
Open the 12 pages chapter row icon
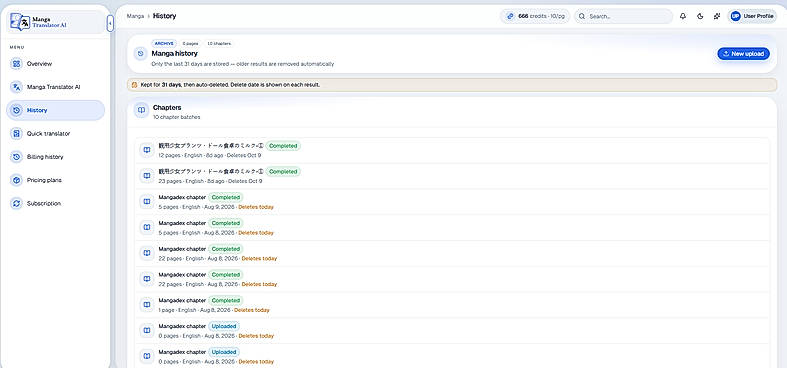(147, 150)
